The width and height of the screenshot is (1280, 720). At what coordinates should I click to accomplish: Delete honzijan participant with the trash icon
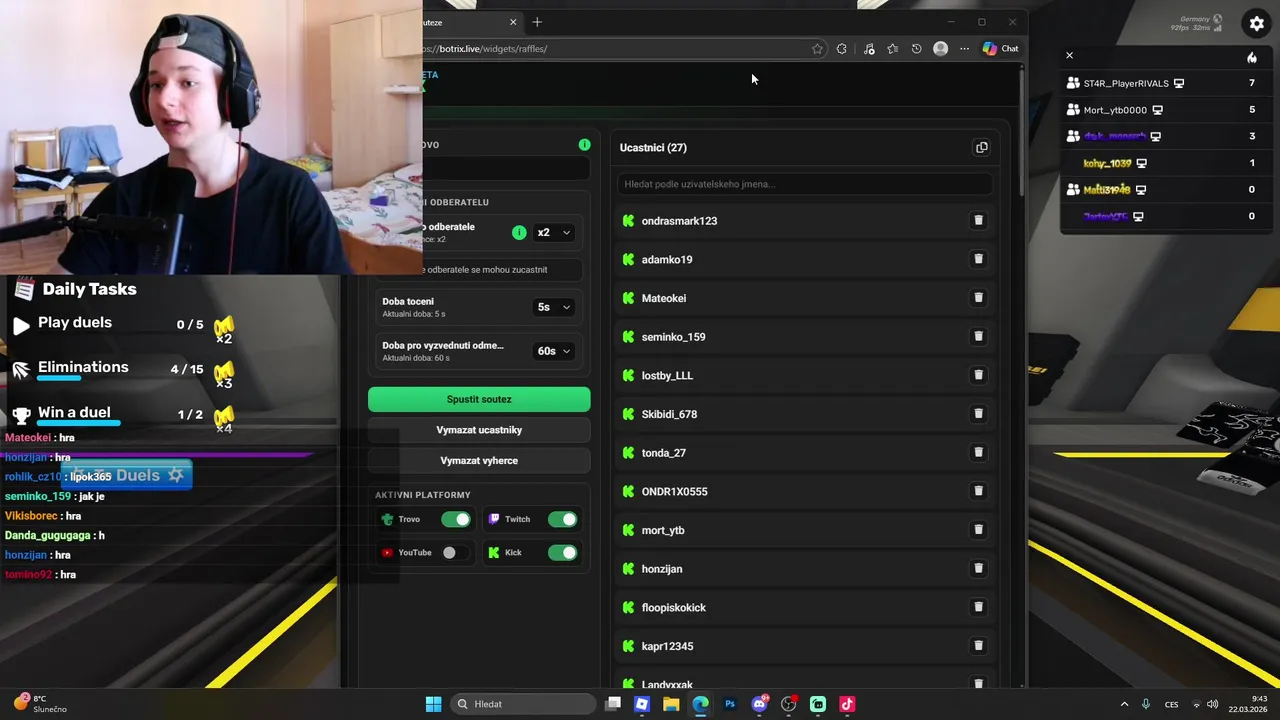(x=979, y=568)
